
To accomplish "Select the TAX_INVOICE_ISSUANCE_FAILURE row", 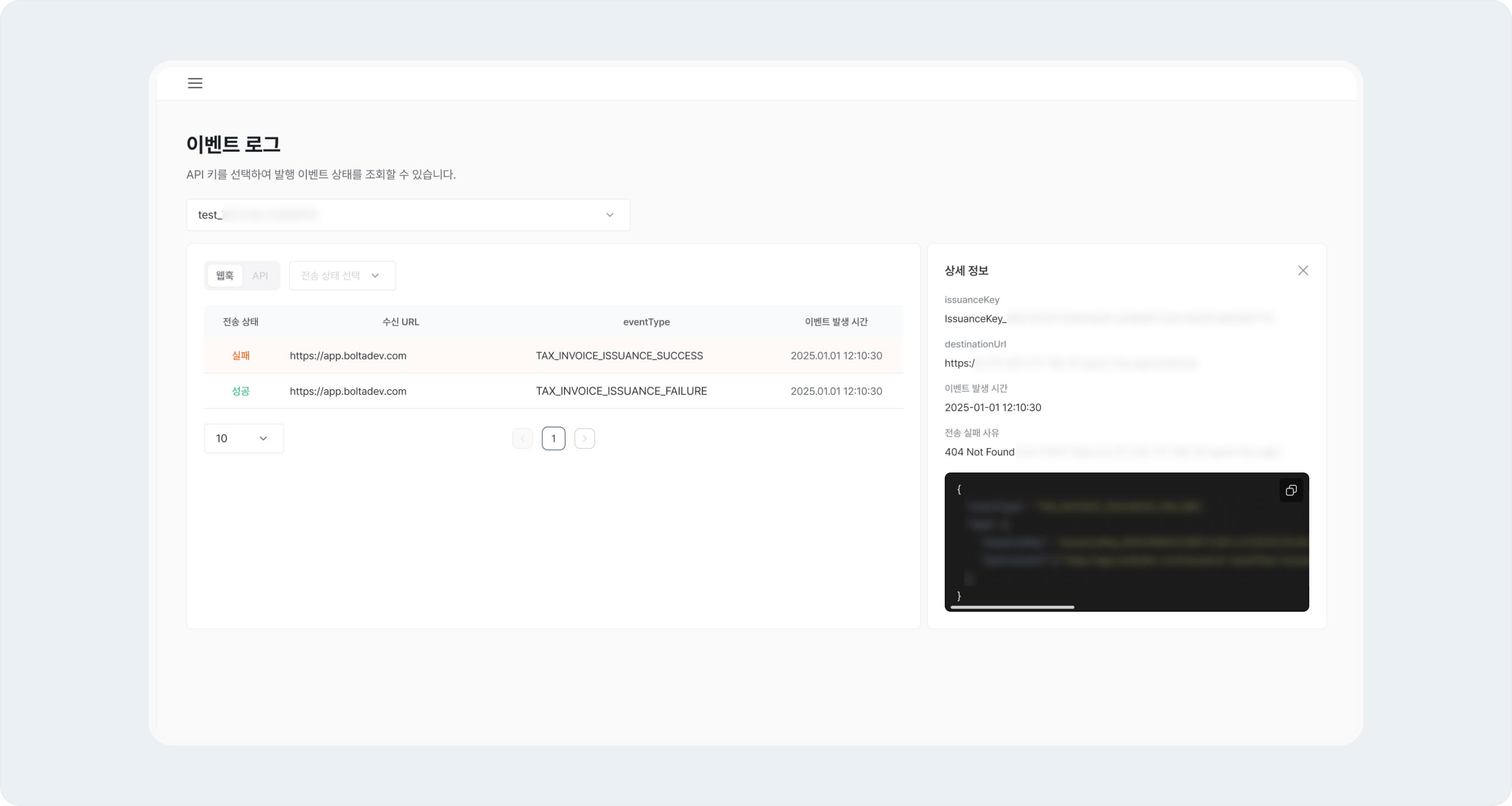I will pos(622,391).
